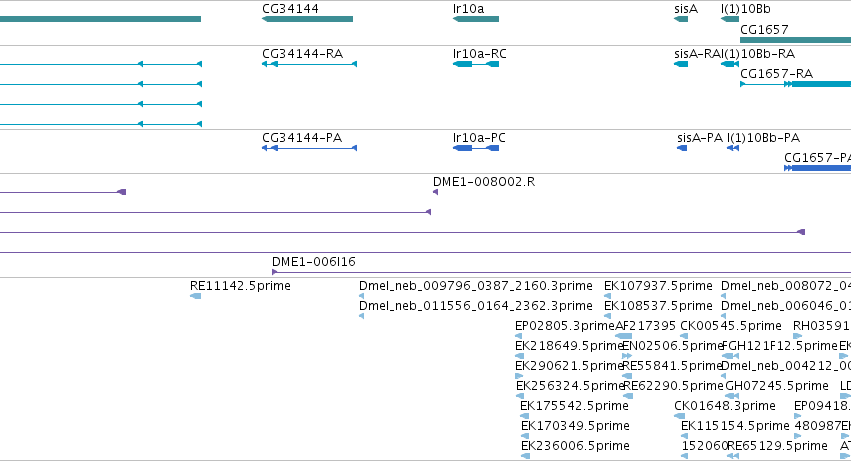Select the EK290621.5prime EST label
This screenshot has height=461, width=851.
tap(568, 366)
